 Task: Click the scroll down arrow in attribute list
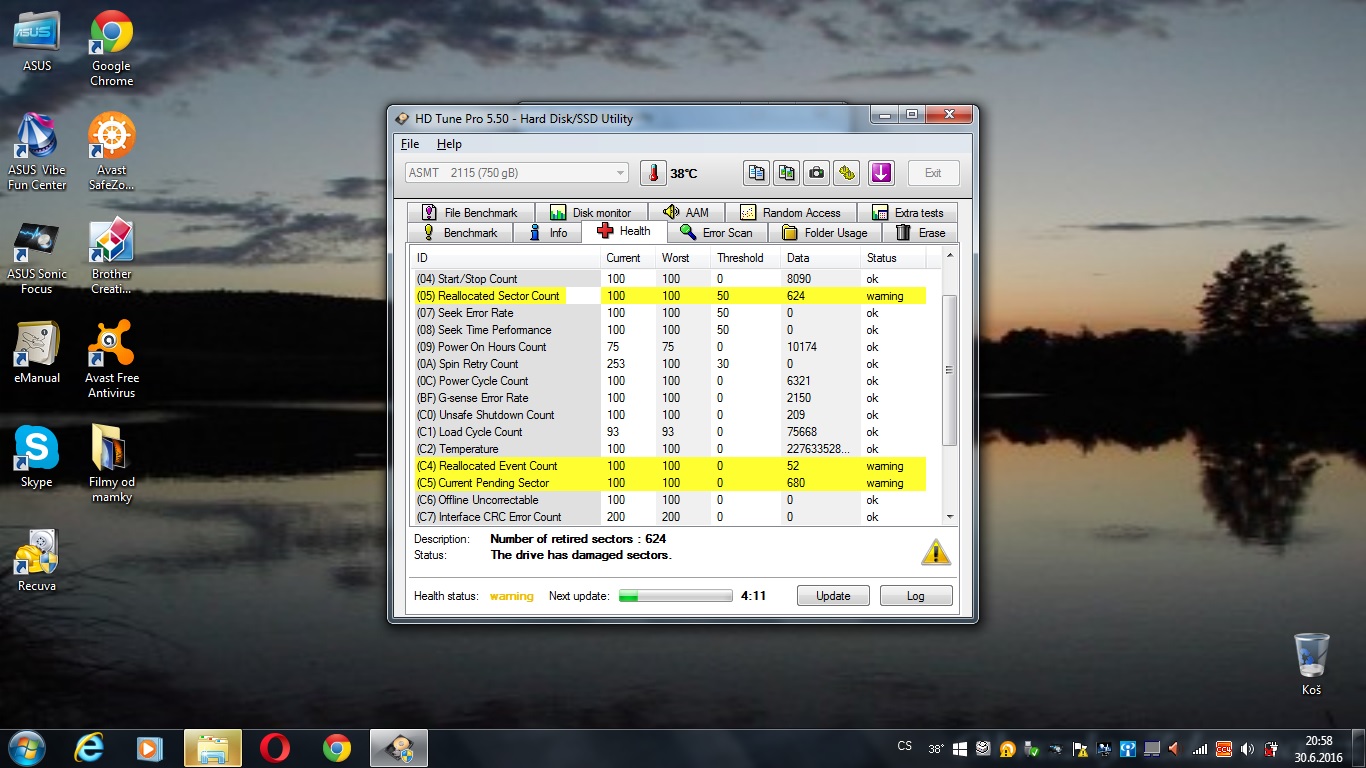950,517
